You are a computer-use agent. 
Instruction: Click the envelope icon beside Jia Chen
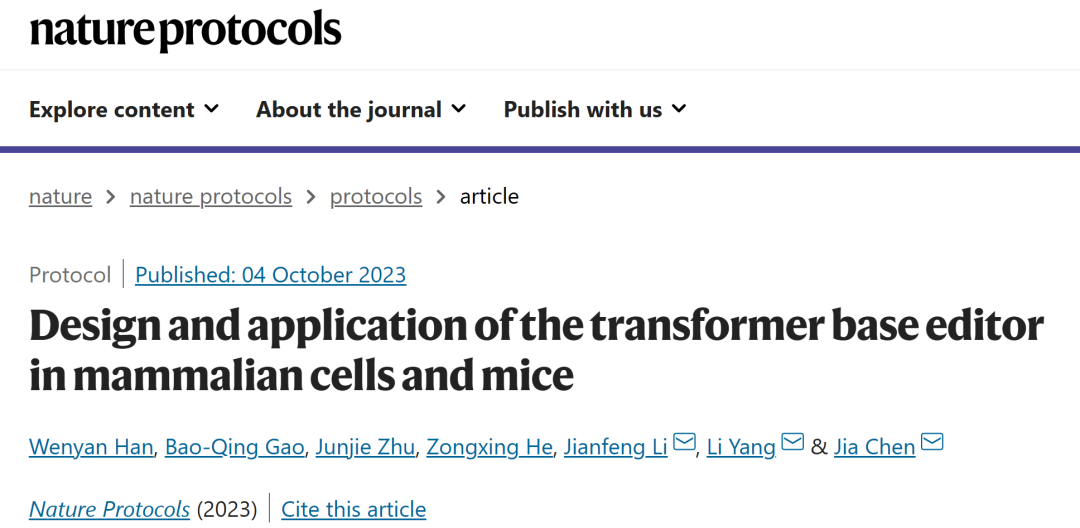click(932, 442)
